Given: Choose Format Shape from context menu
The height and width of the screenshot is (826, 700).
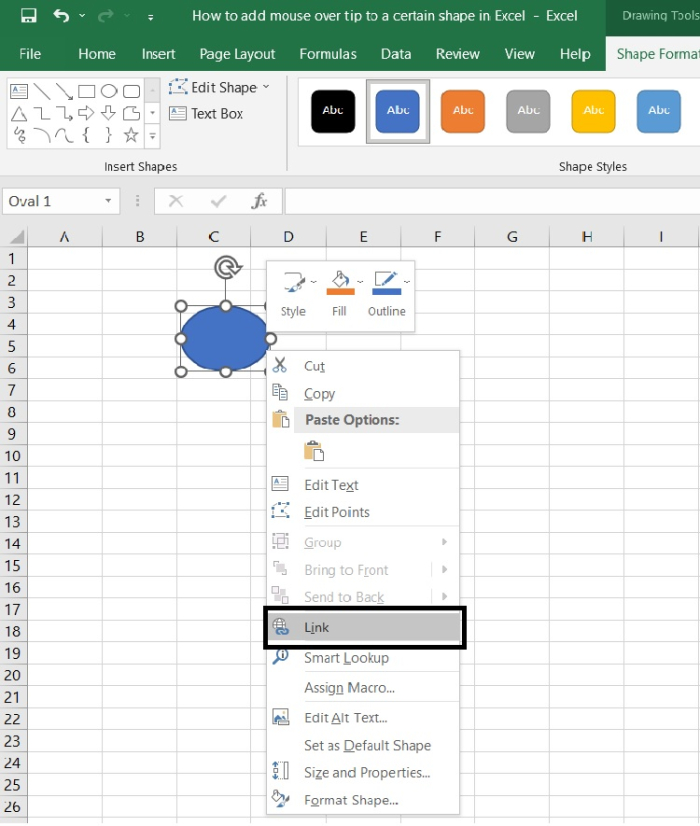Looking at the screenshot, I should [363, 800].
